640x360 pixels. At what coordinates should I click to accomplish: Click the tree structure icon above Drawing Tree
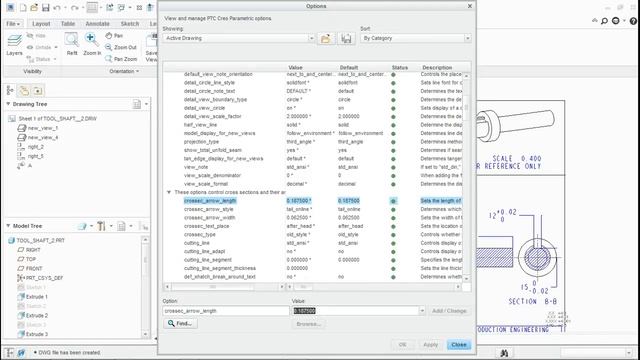[10, 90]
